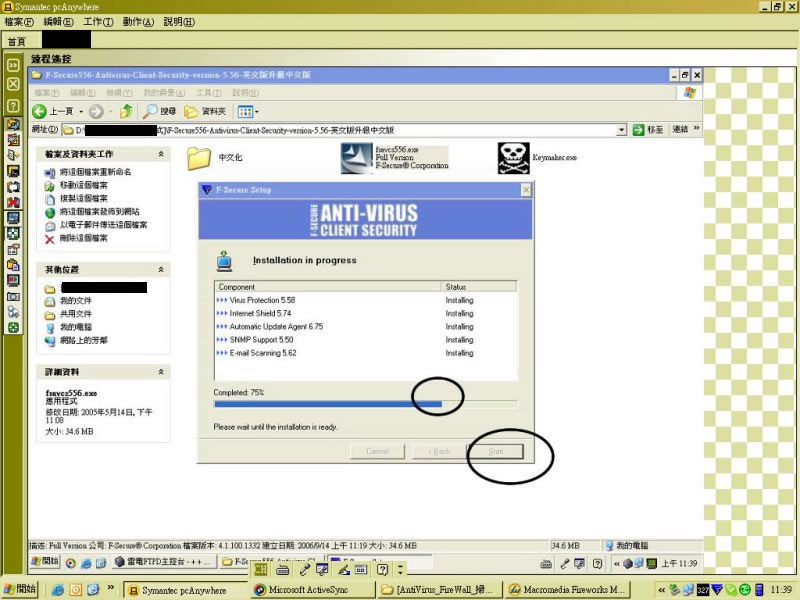
Task: Collapse the 檔案及資料夾工作 panel
Action: click(161, 154)
